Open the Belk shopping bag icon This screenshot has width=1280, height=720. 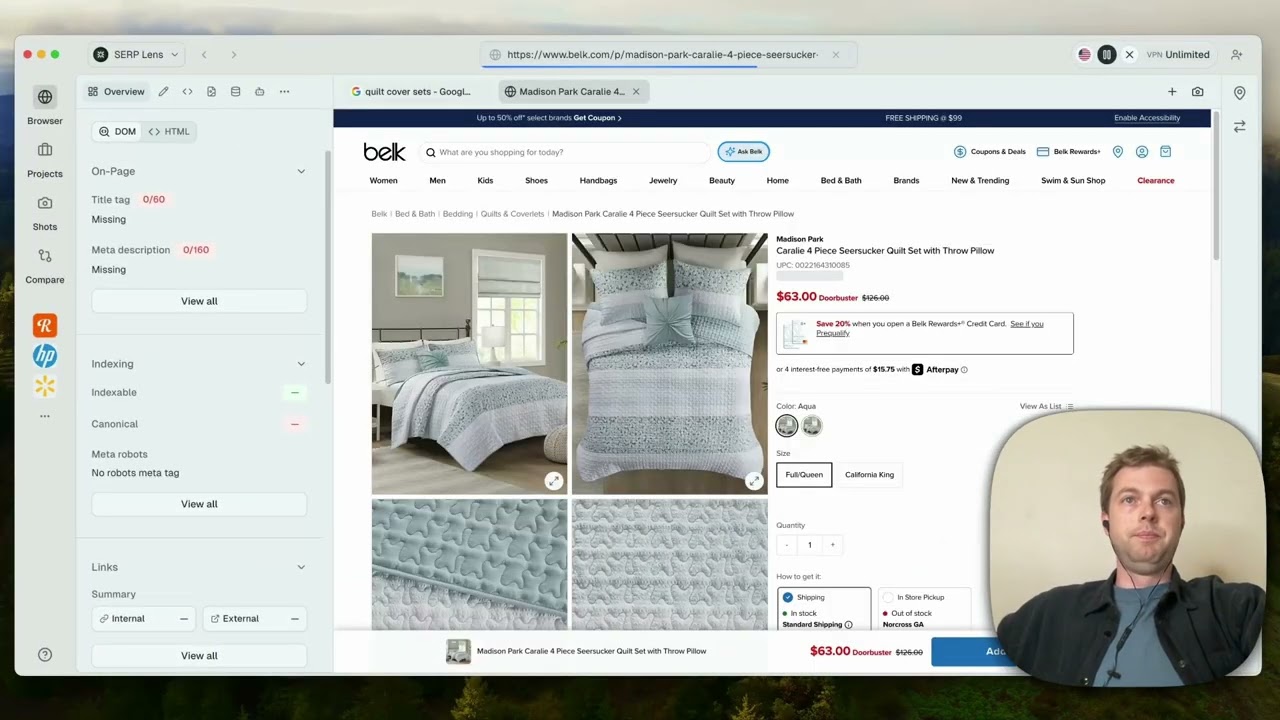point(1165,152)
